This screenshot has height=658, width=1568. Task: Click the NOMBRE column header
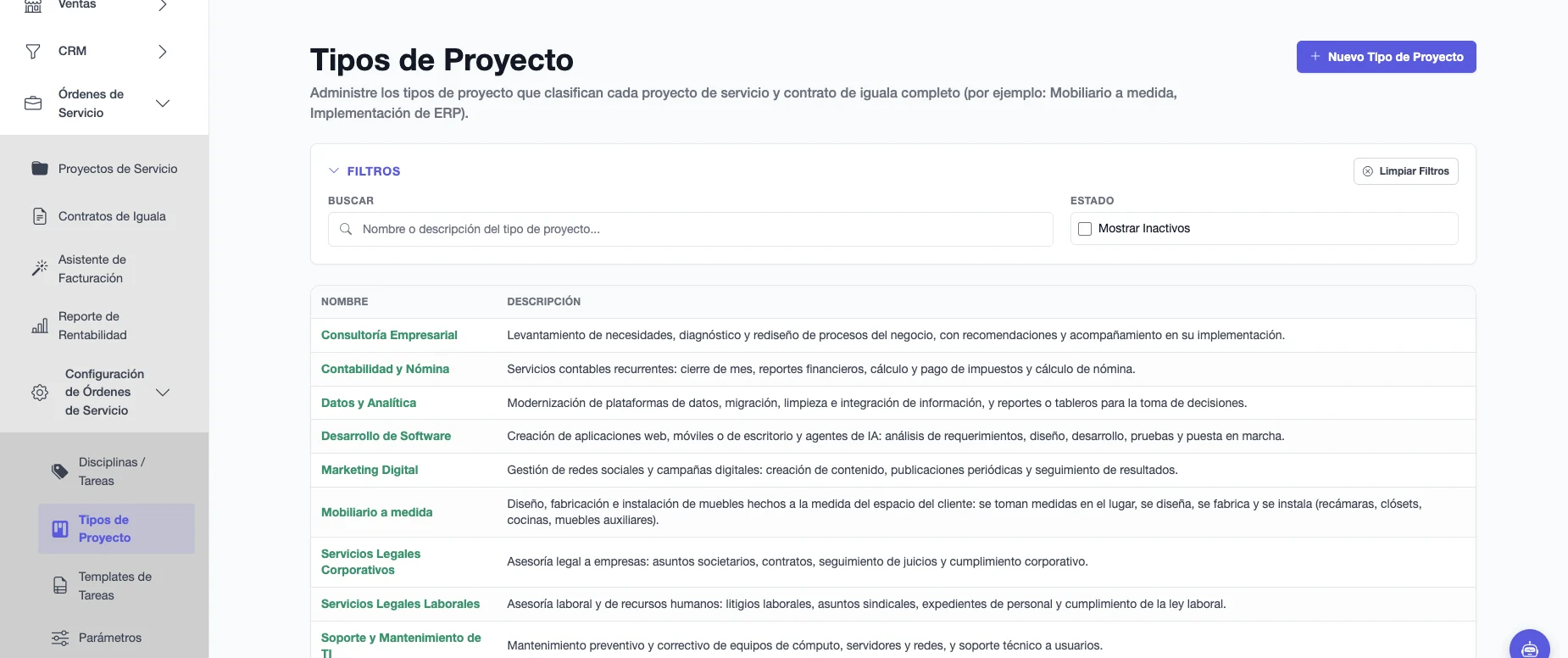coord(345,302)
